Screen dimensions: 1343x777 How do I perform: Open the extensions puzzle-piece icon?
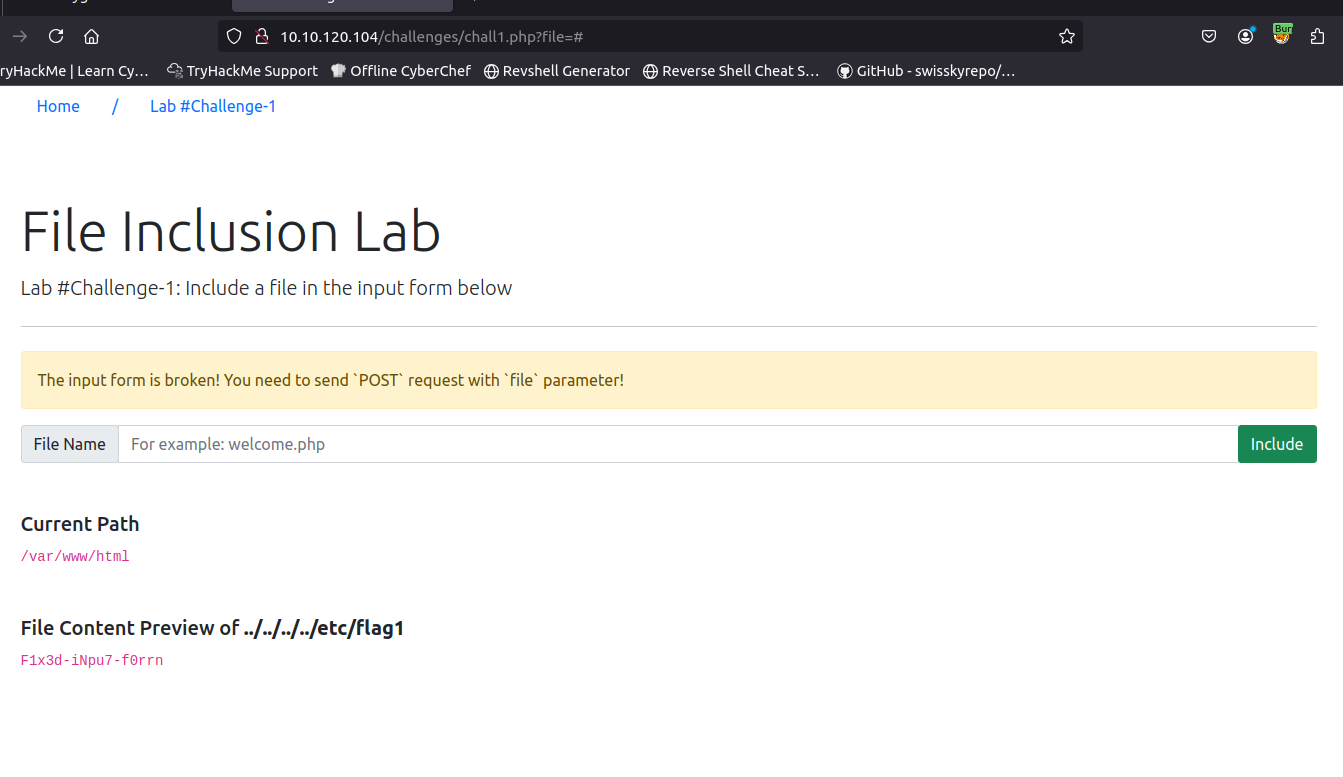[x=1317, y=36]
